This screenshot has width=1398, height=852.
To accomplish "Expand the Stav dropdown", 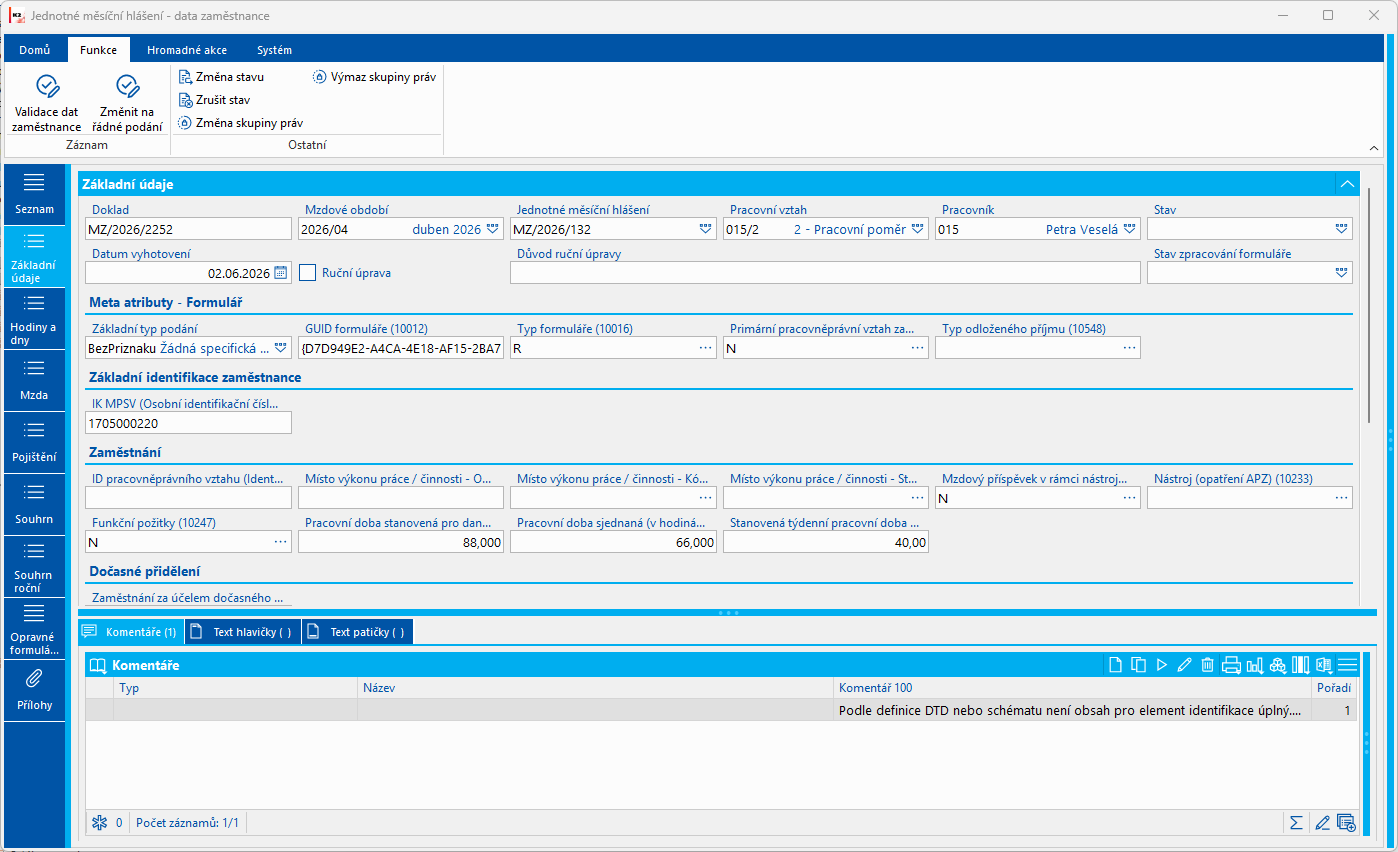I will tap(1341, 229).
